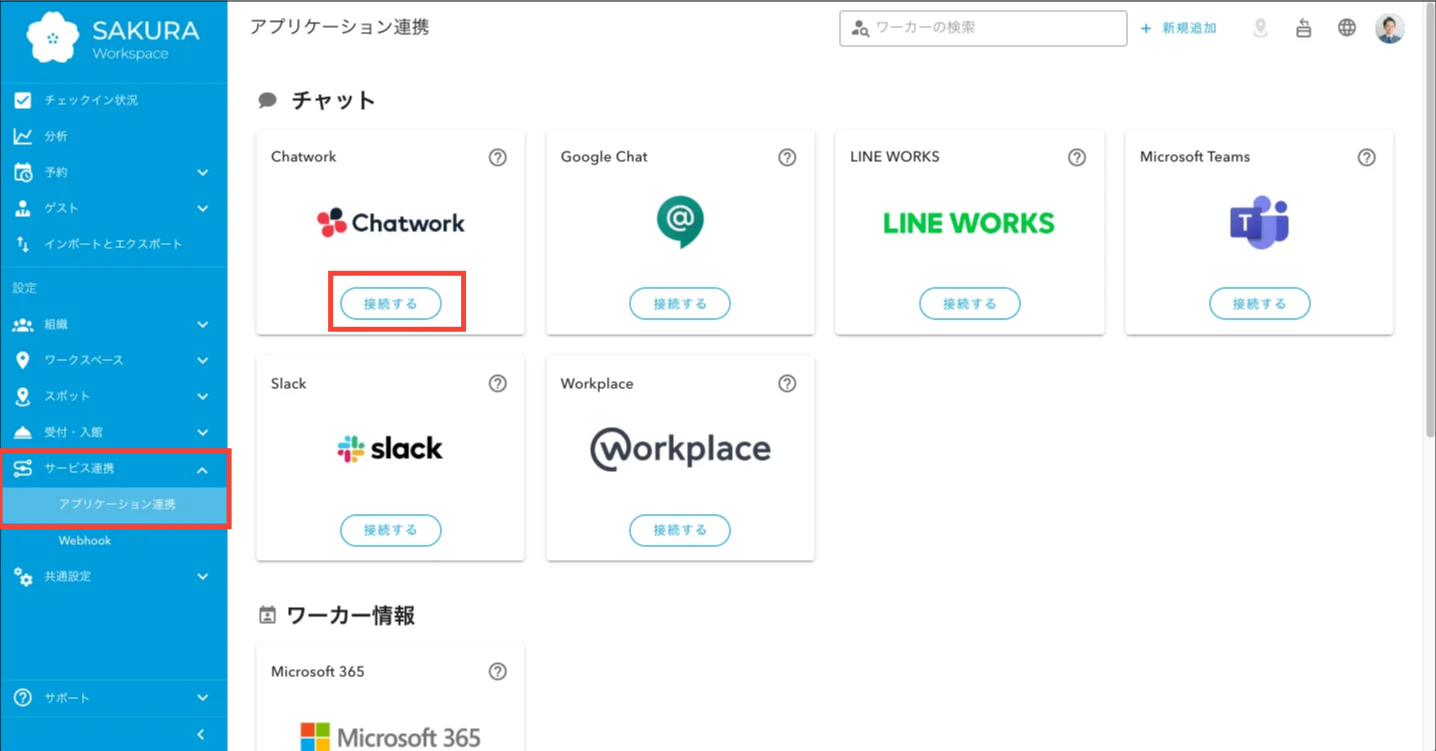Screen dimensions: 1436x751
Task: Expand the ワークスペース chevron
Action: click(203, 360)
